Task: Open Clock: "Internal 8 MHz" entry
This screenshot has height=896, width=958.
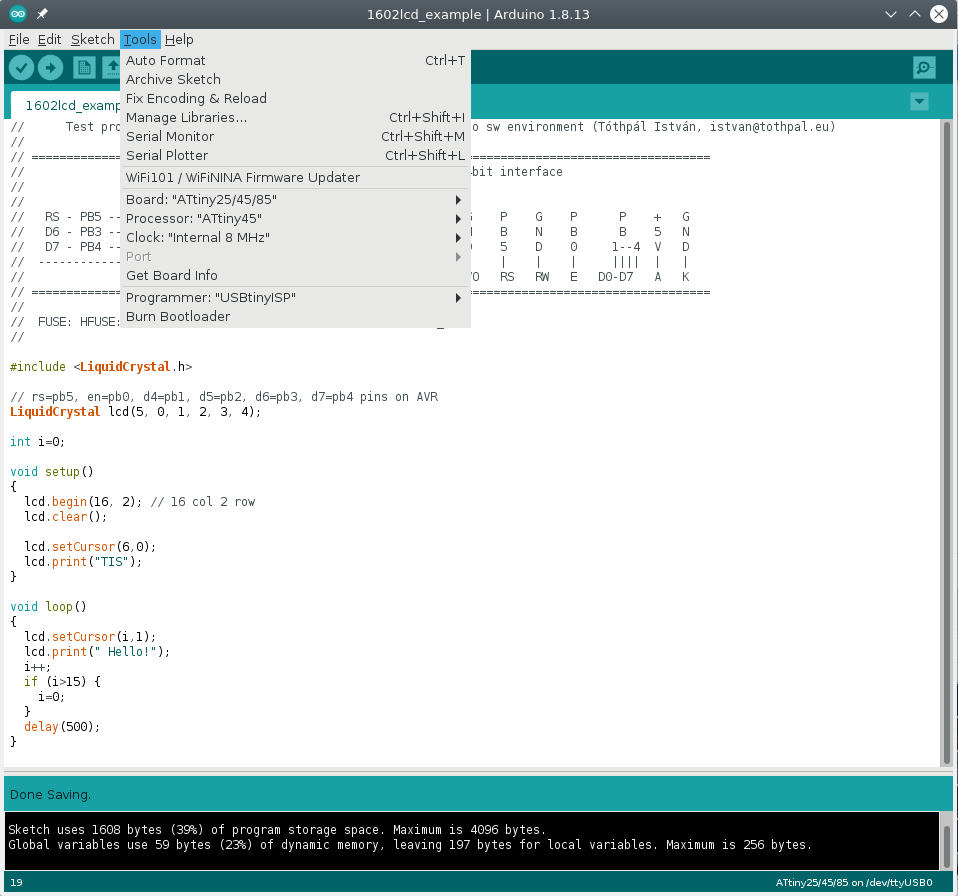Action: pyautogui.click(x=296, y=238)
